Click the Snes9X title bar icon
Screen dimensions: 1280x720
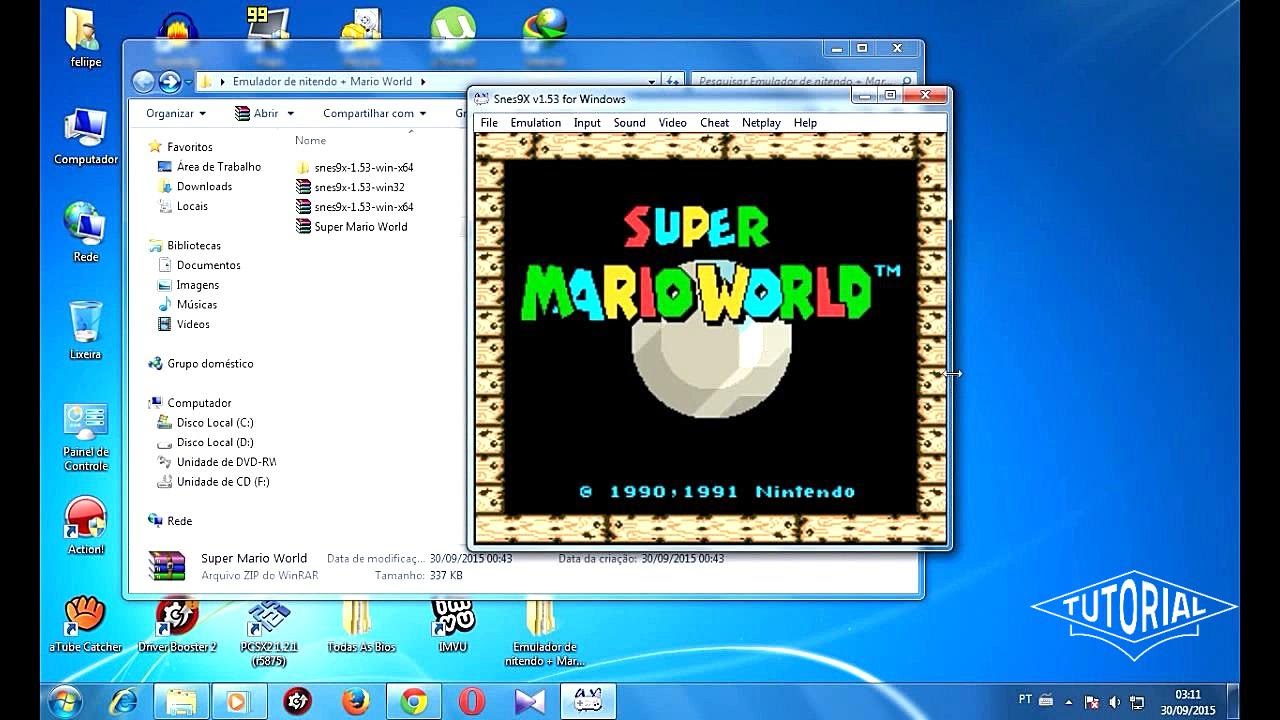(482, 98)
